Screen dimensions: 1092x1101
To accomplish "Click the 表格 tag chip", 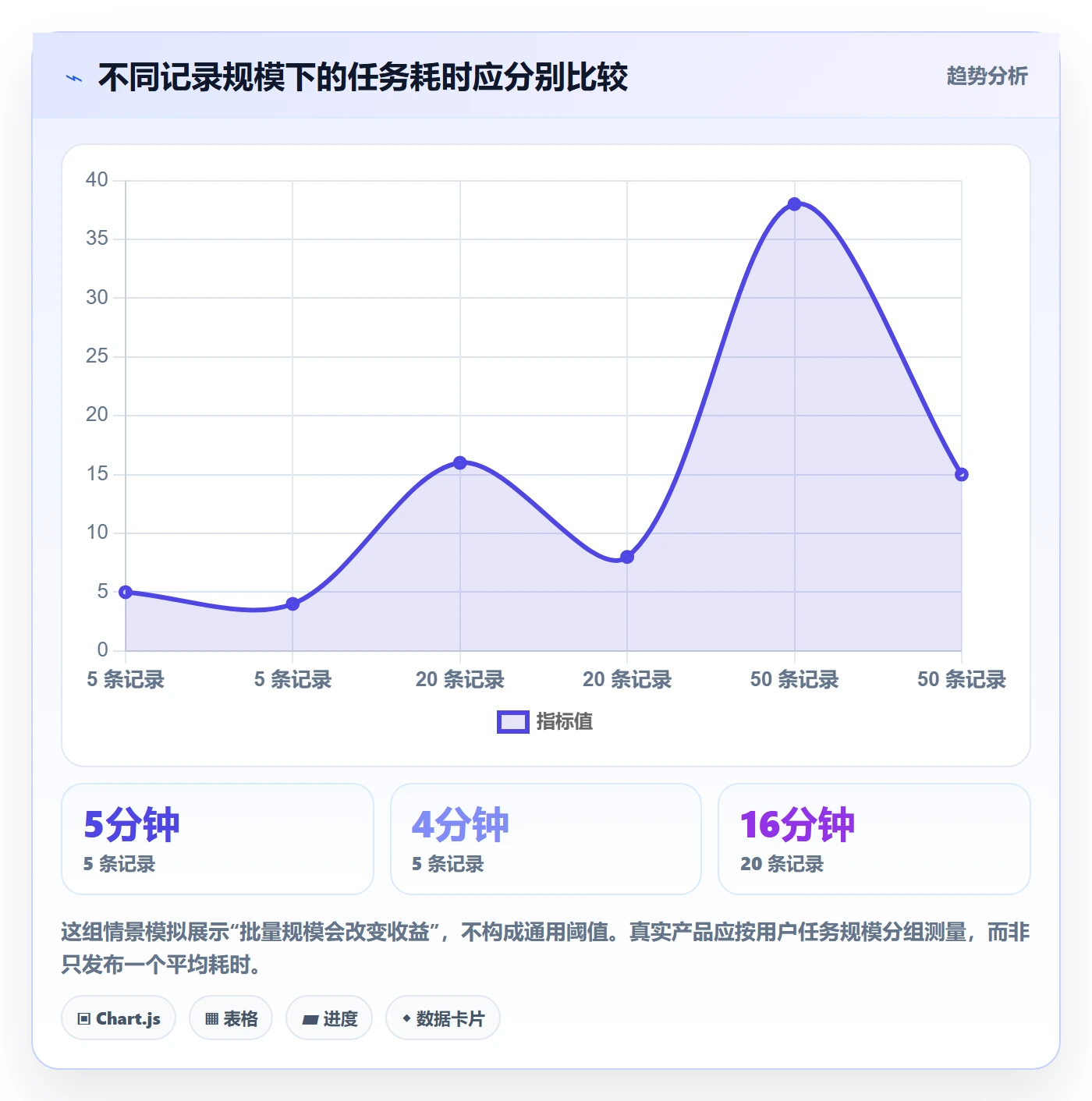I will click(231, 1018).
